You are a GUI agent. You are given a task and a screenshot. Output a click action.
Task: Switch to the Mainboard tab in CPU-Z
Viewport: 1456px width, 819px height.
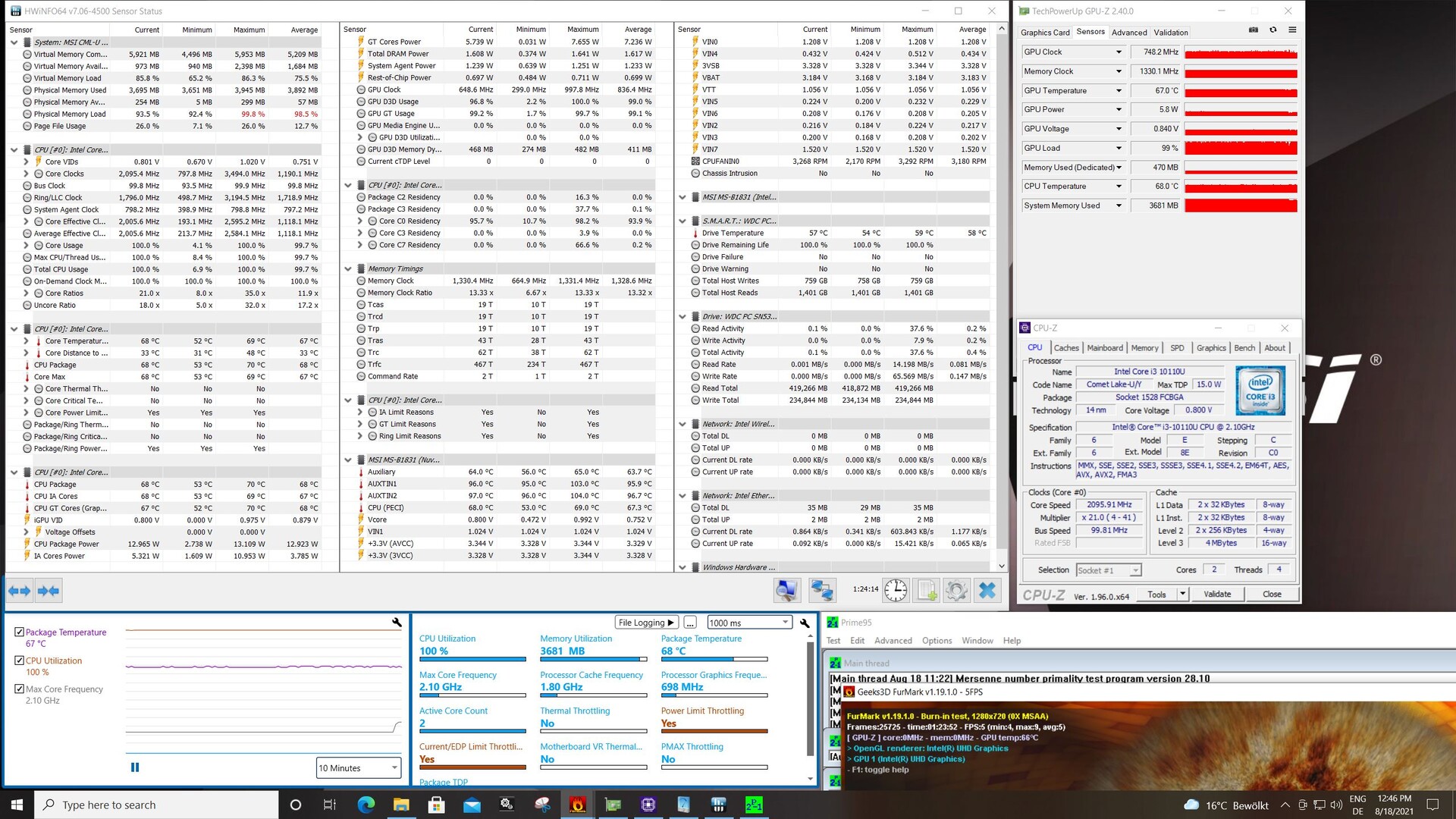pos(1104,348)
